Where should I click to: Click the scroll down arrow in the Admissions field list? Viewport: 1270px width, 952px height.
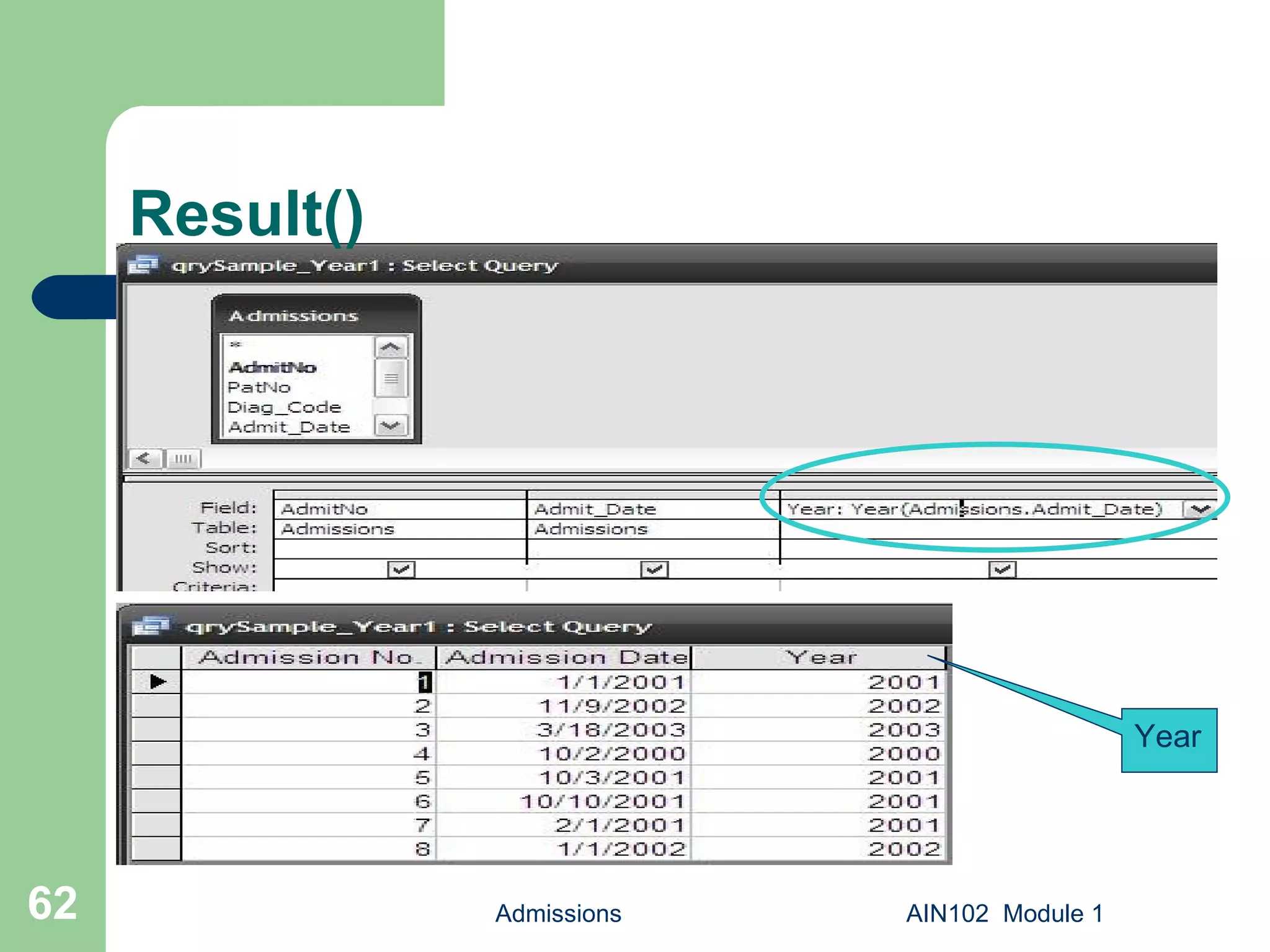(391, 426)
